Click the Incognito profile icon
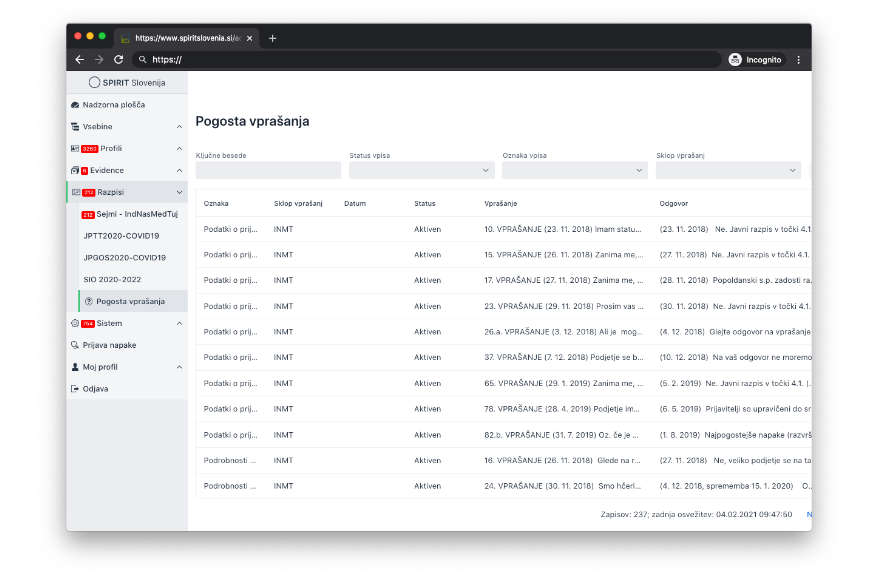Viewport: 878px width, 576px height. (736, 60)
